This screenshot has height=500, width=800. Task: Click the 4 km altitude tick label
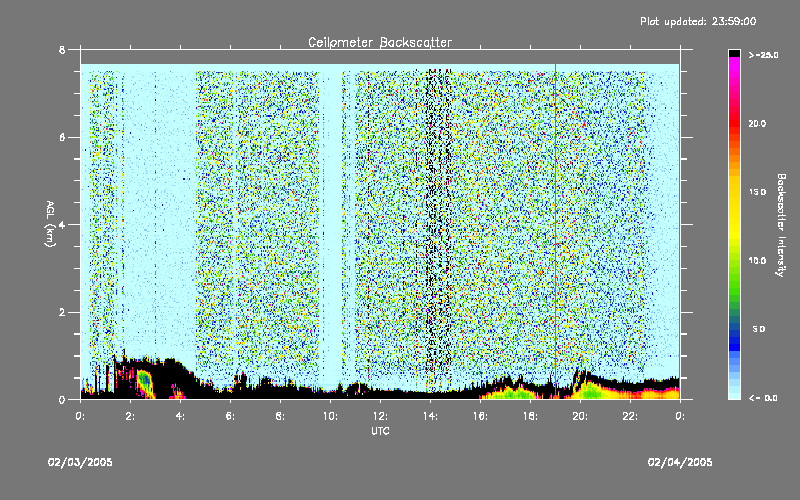pos(62,224)
